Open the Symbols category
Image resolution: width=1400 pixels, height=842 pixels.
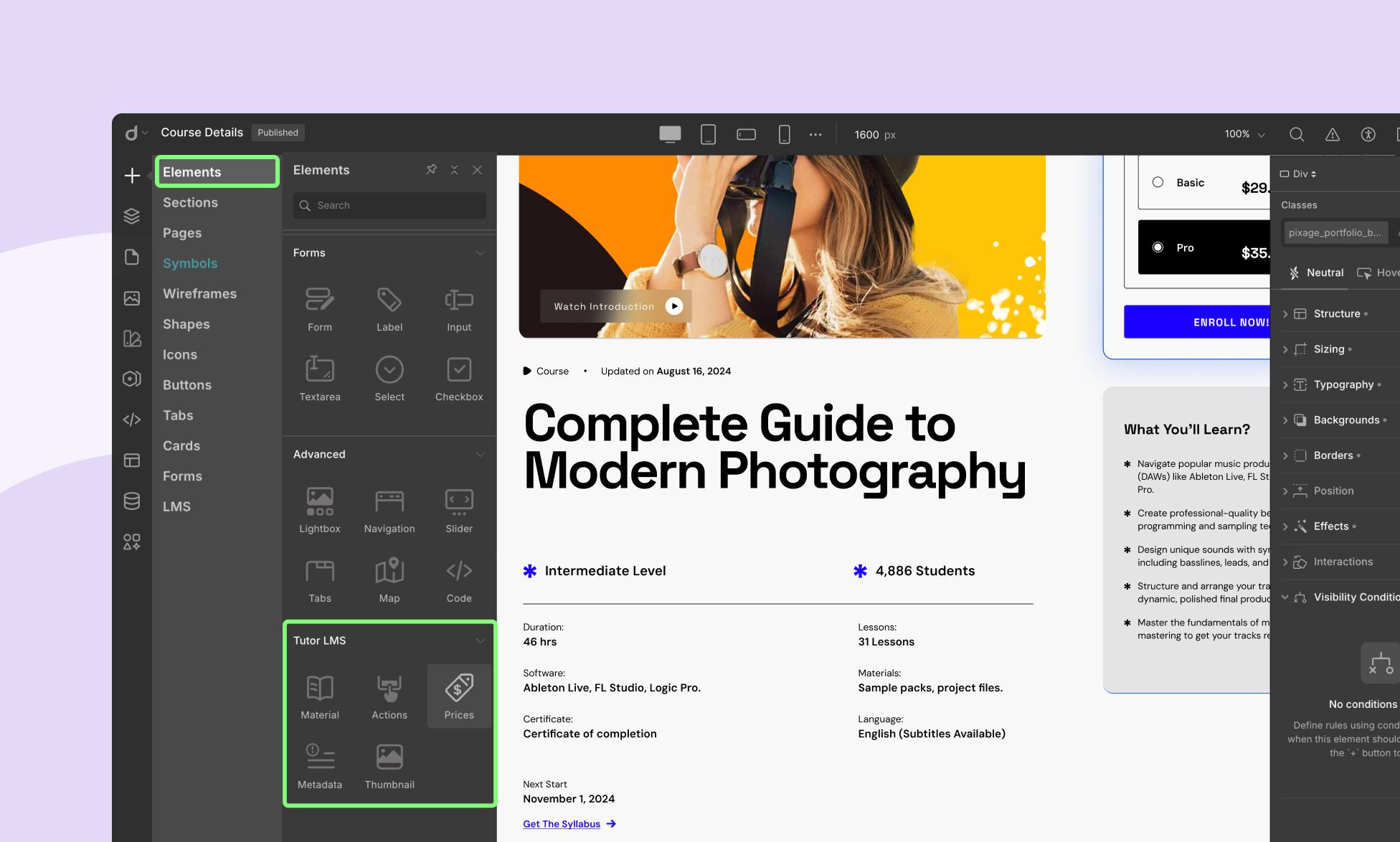click(x=190, y=263)
